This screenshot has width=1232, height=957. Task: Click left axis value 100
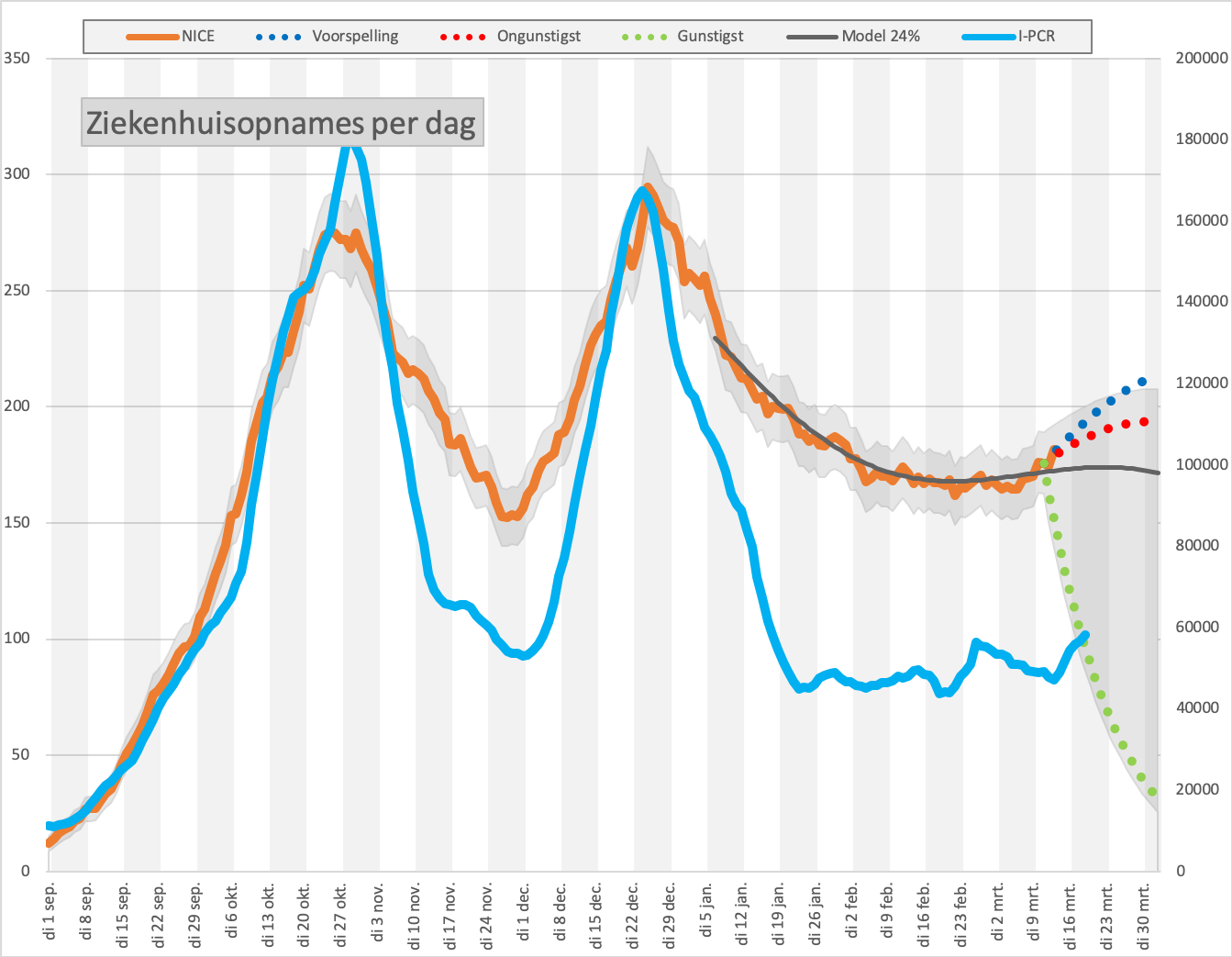tap(17, 639)
